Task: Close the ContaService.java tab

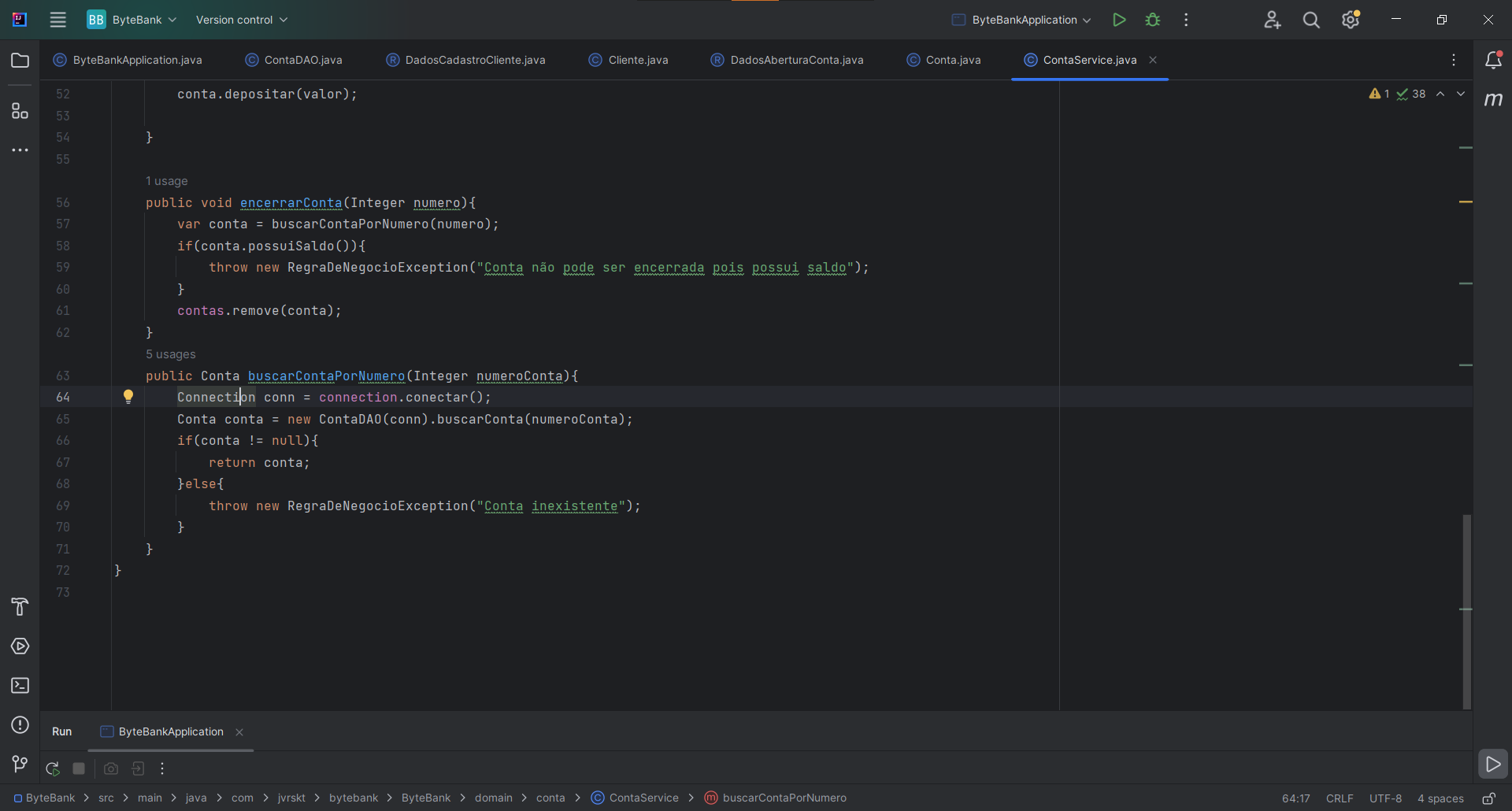Action: tap(1153, 60)
